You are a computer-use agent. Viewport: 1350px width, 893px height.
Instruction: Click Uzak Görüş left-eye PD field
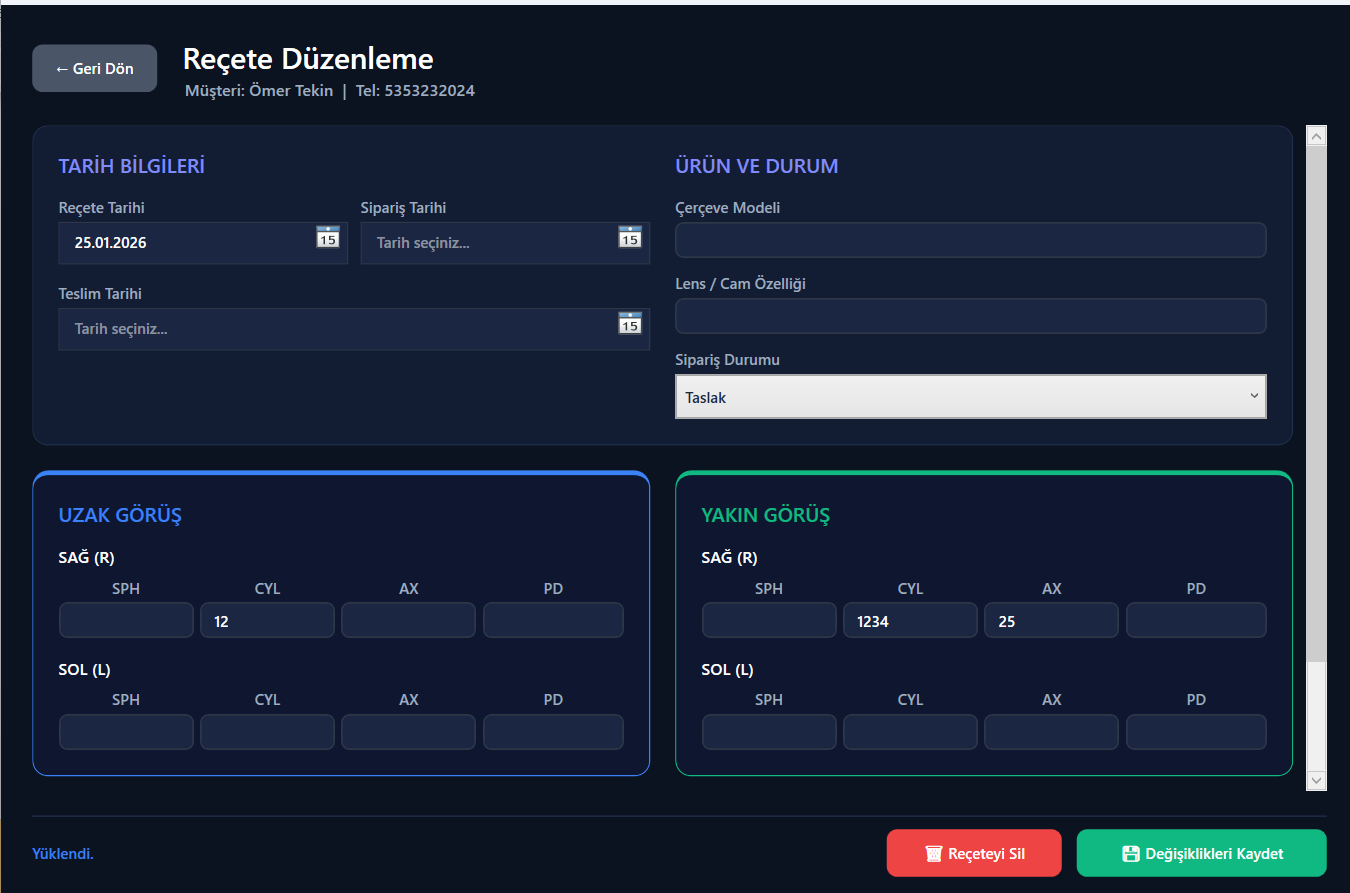[553, 732]
